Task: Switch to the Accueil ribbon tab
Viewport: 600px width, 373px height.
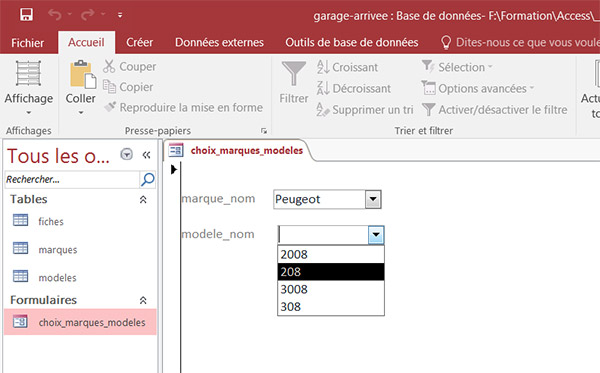Action: click(x=86, y=42)
